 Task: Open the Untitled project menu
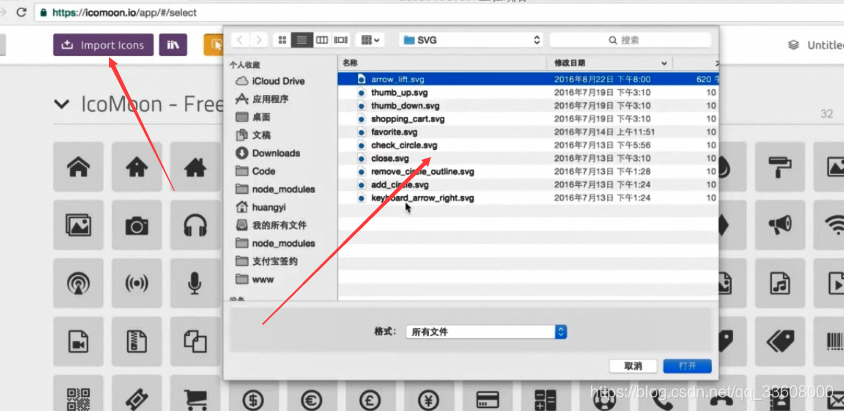coord(815,45)
